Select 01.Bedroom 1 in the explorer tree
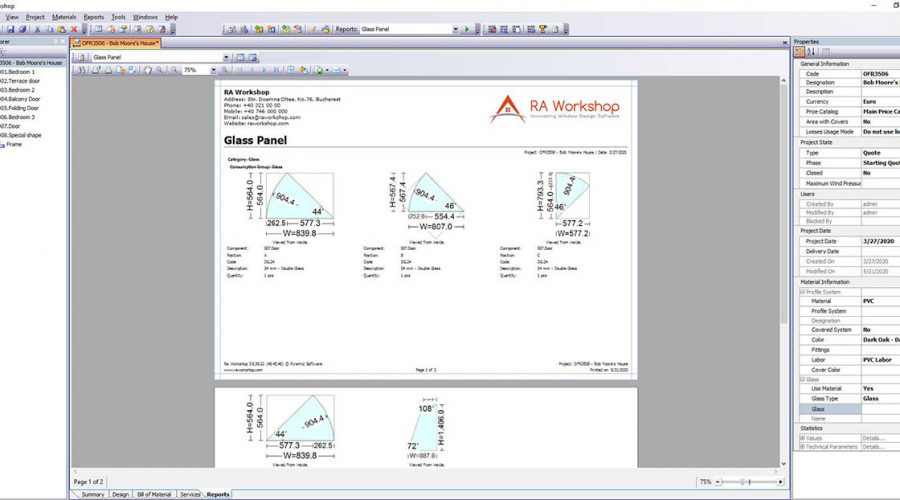Image resolution: width=900 pixels, height=500 pixels. (x=17, y=72)
